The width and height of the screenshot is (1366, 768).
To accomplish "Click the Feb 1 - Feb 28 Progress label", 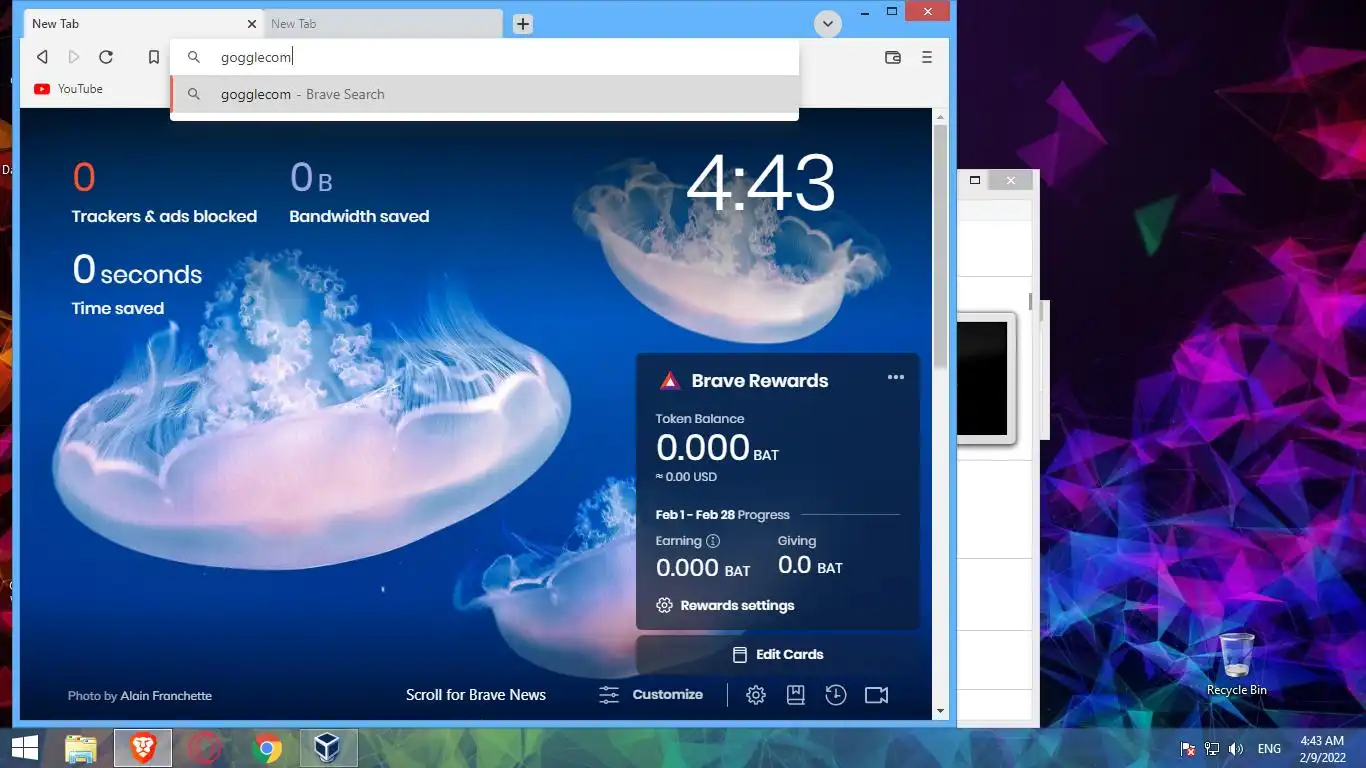I will tap(723, 515).
